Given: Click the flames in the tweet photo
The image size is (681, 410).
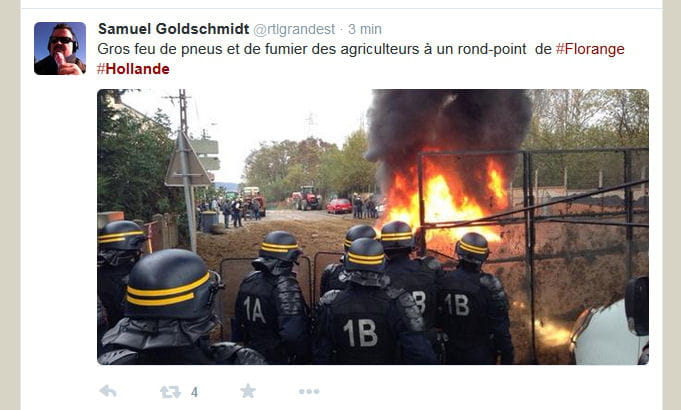Looking at the screenshot, I should click(443, 200).
